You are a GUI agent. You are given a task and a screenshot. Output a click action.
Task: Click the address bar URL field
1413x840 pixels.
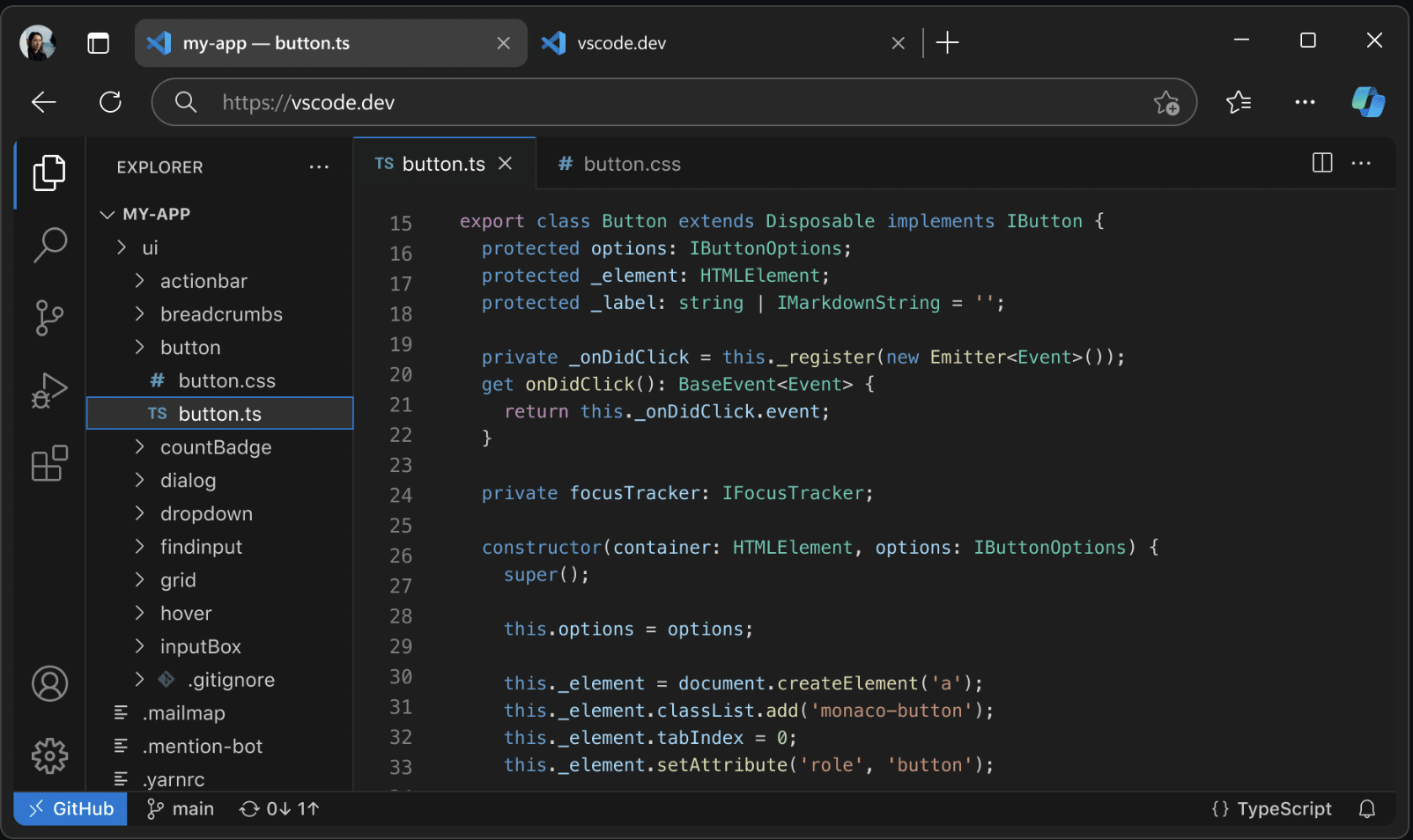point(674,102)
